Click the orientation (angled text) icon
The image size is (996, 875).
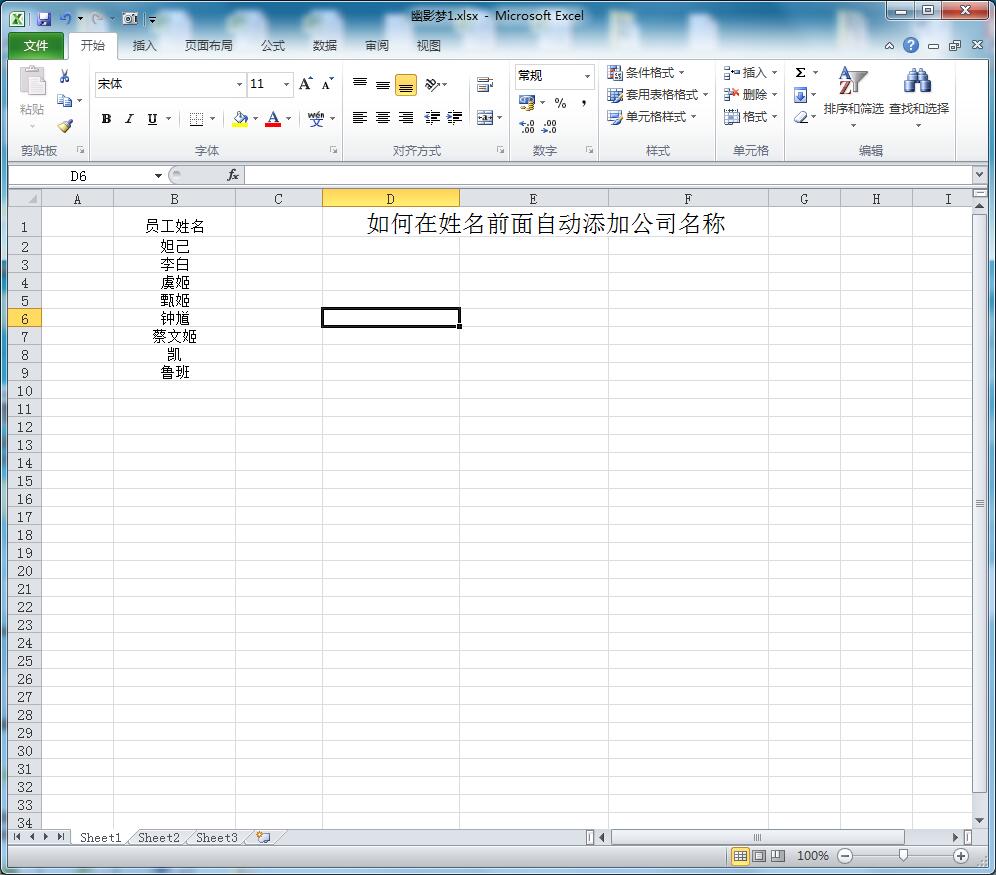pyautogui.click(x=433, y=84)
